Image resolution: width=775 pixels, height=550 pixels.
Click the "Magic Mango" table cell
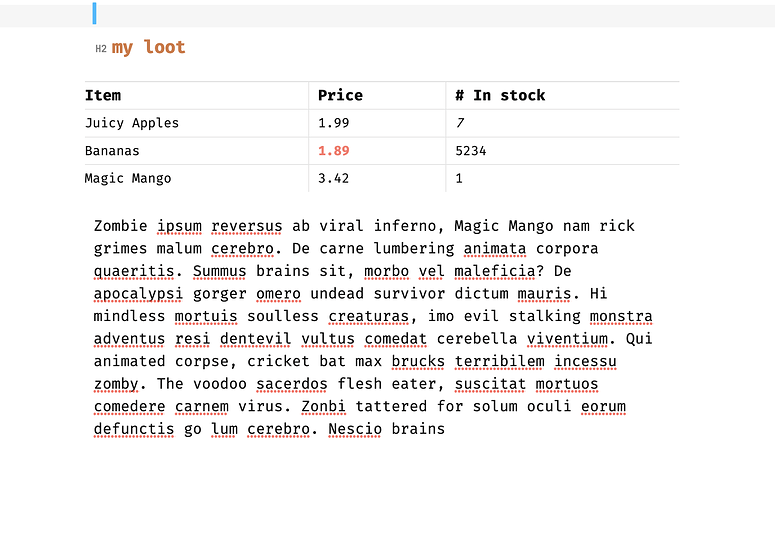(x=128, y=178)
